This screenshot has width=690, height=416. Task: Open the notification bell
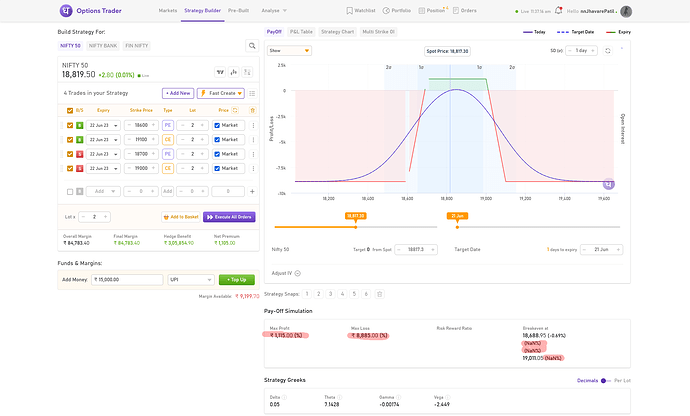(559, 12)
